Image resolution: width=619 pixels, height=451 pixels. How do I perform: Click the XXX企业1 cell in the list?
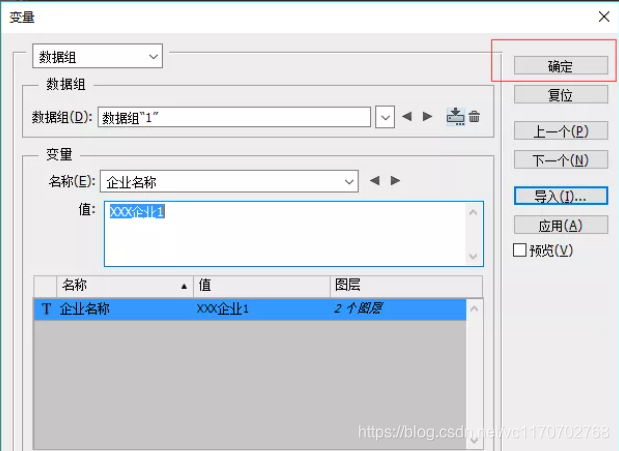[x=223, y=309]
